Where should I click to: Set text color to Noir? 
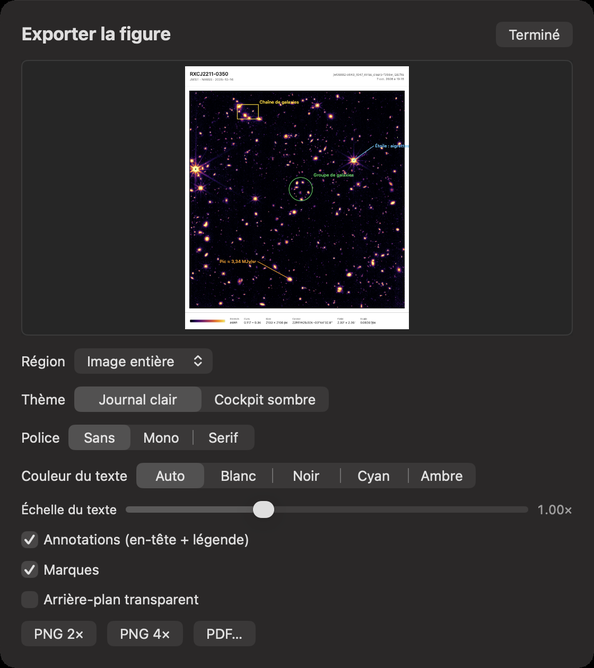[306, 475]
